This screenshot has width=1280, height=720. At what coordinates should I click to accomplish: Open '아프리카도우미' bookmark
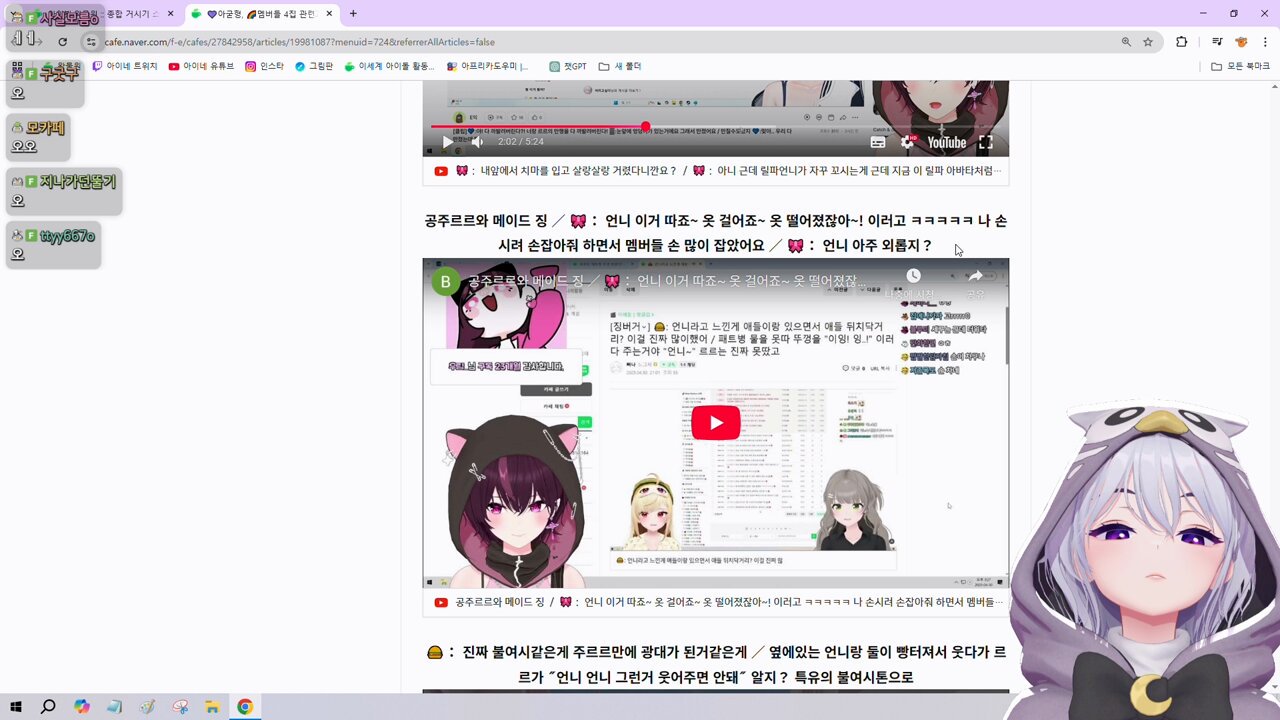pos(488,66)
